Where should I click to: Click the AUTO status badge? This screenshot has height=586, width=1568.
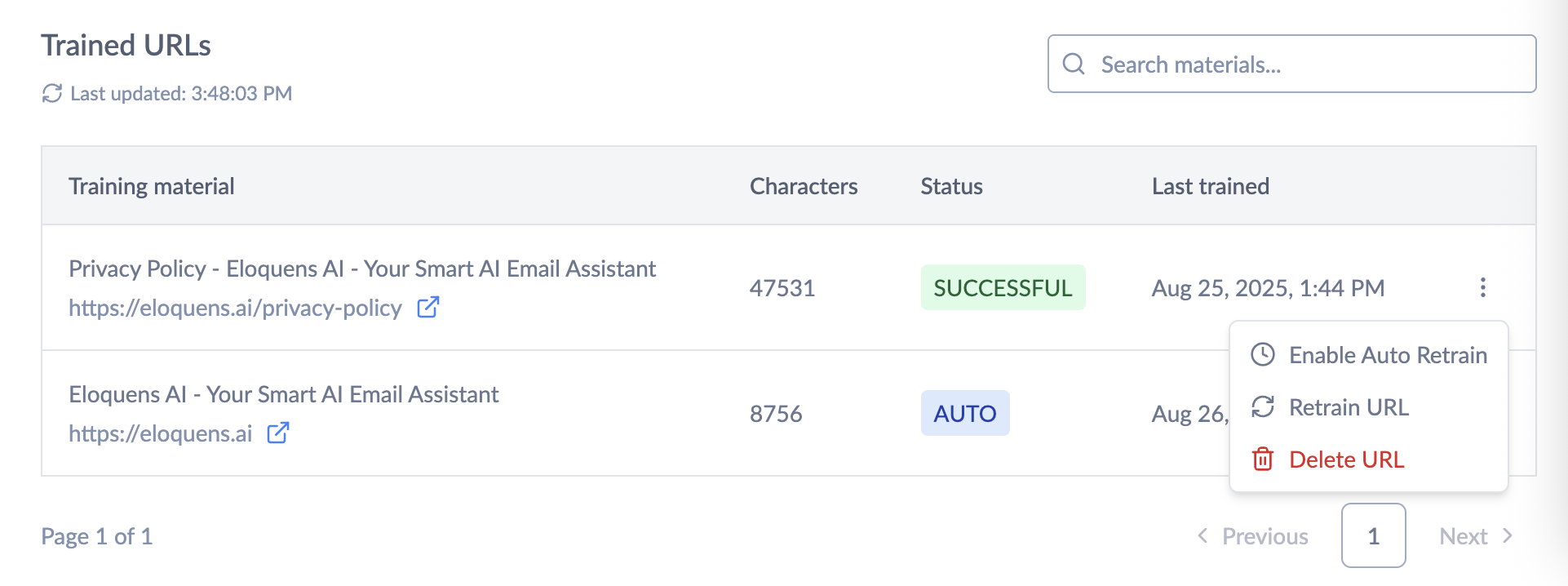click(x=965, y=413)
